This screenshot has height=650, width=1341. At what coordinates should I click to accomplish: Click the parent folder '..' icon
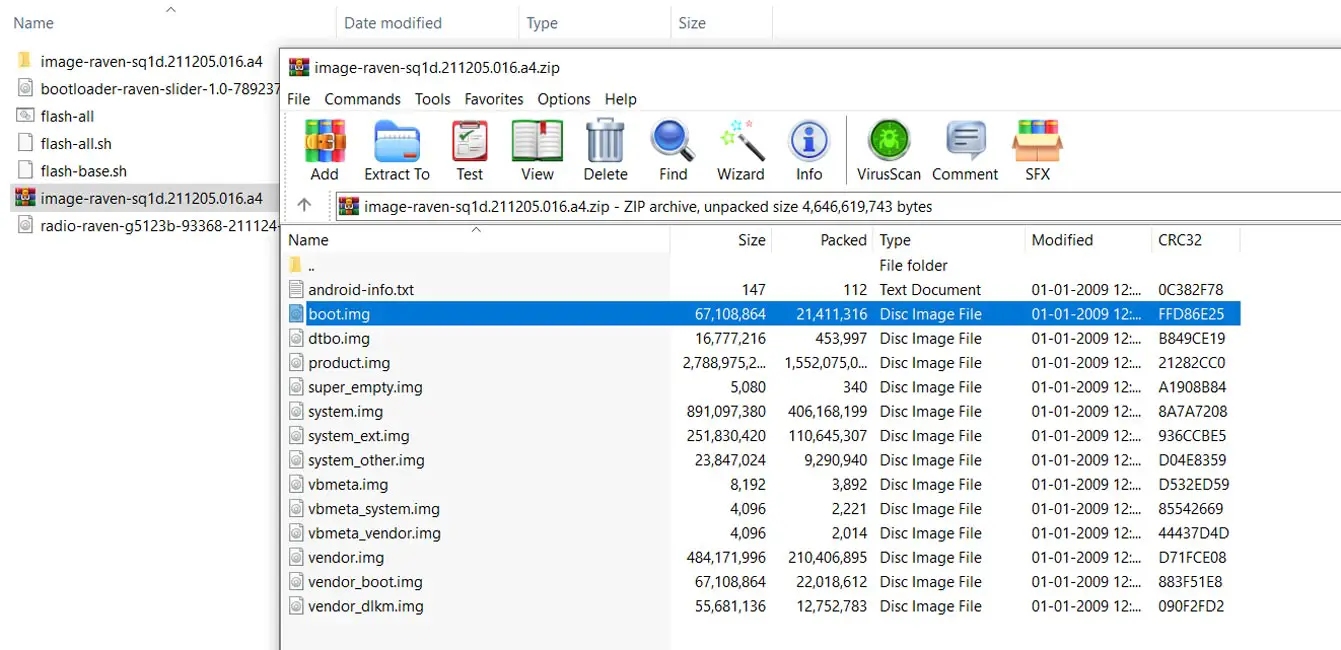click(295, 265)
